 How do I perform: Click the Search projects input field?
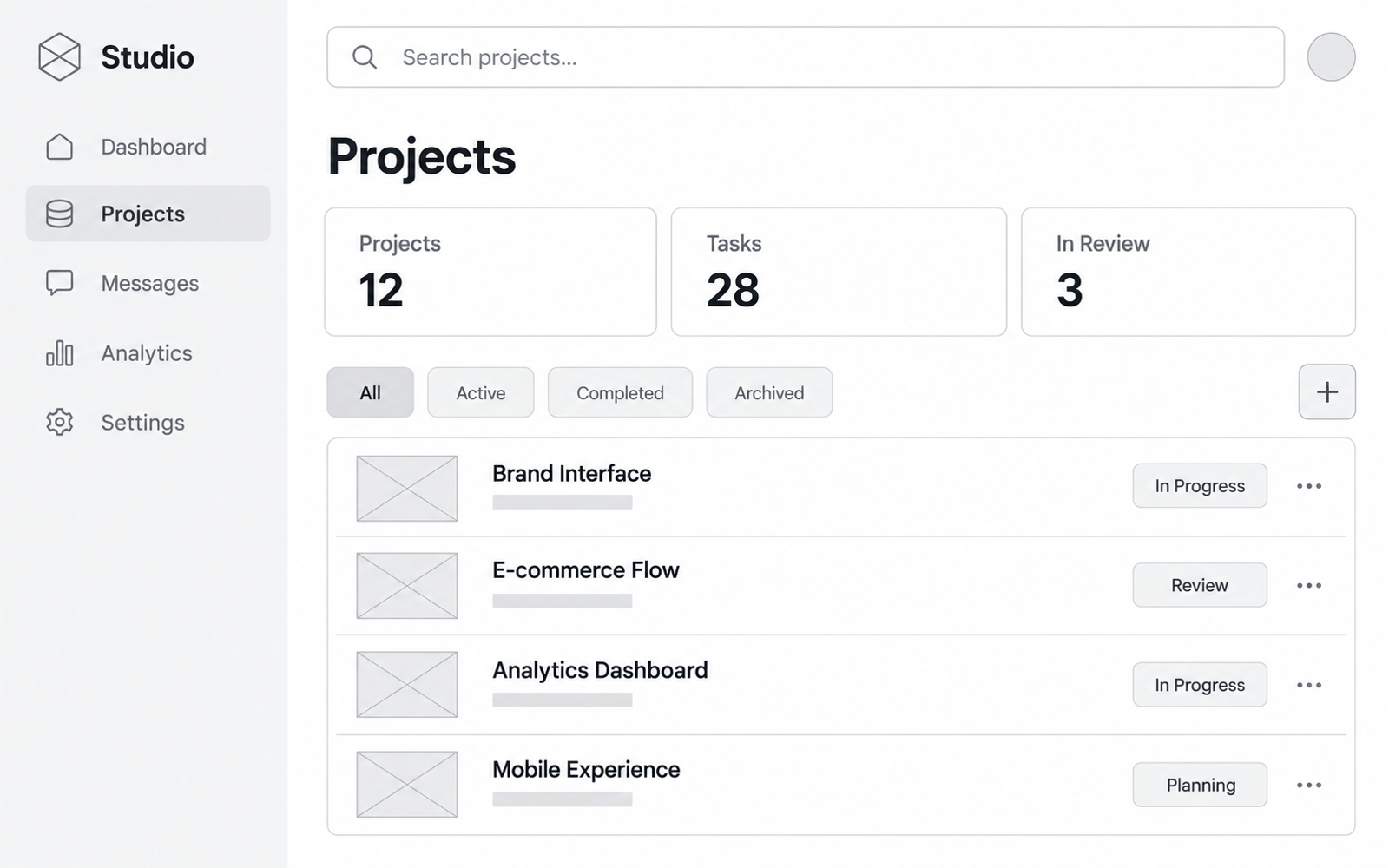point(806,57)
